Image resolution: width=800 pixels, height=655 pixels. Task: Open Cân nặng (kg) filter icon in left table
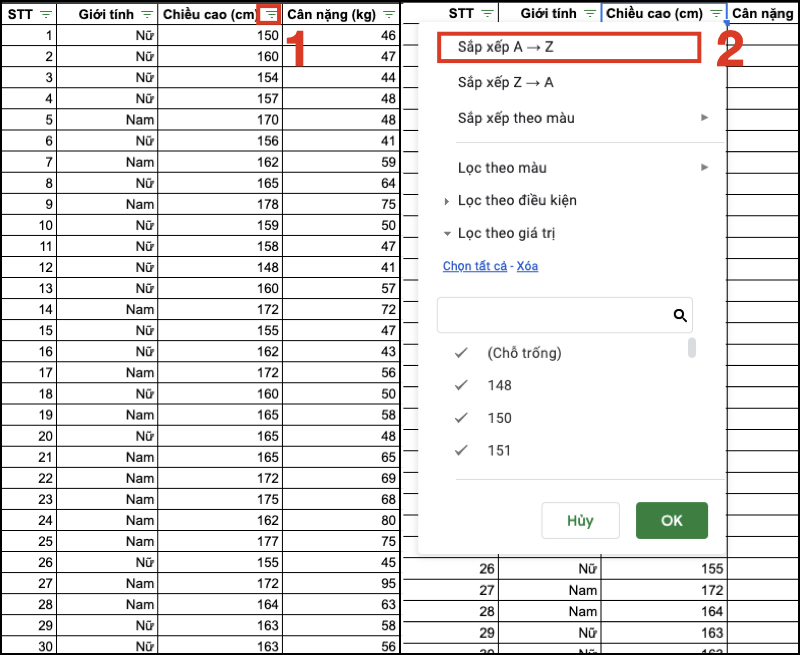point(389,15)
